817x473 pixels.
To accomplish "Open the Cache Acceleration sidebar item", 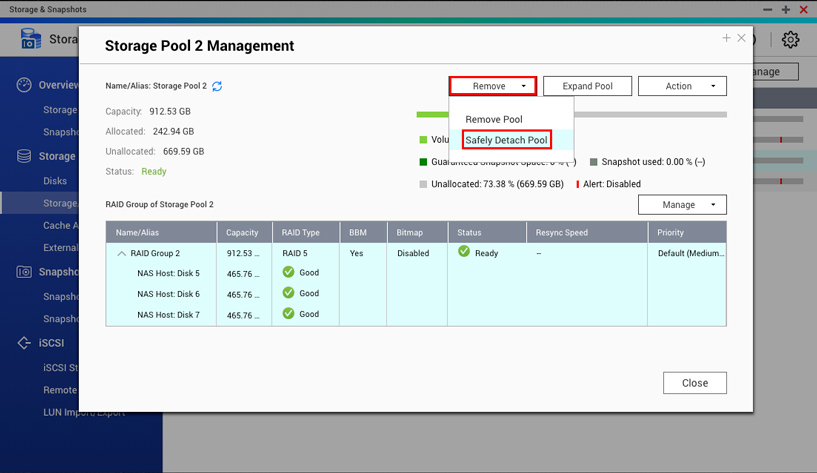I will (60, 226).
